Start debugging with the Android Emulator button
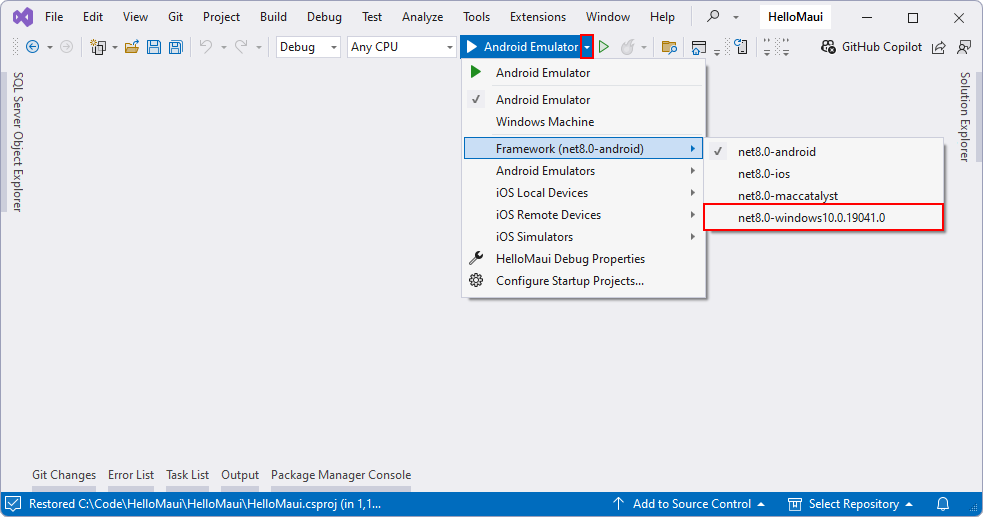The height and width of the screenshot is (517, 983). point(521,47)
